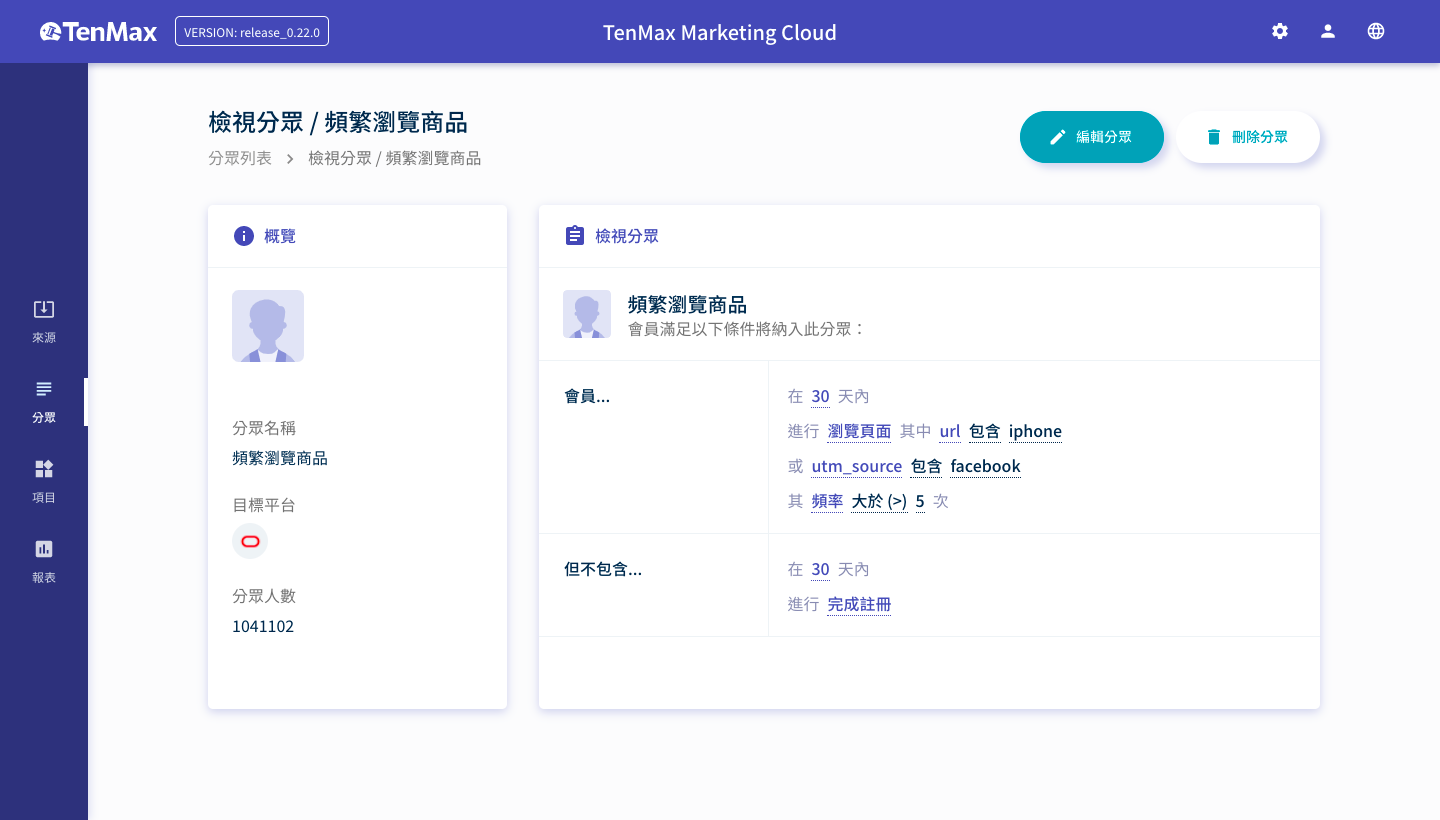Click the utm_source attribute value

pyautogui.click(x=857, y=466)
